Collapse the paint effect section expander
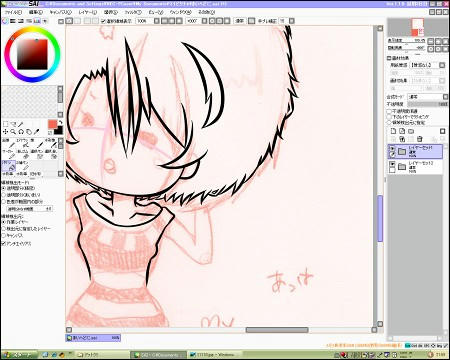The height and width of the screenshot is (360, 450). pyautogui.click(x=389, y=58)
